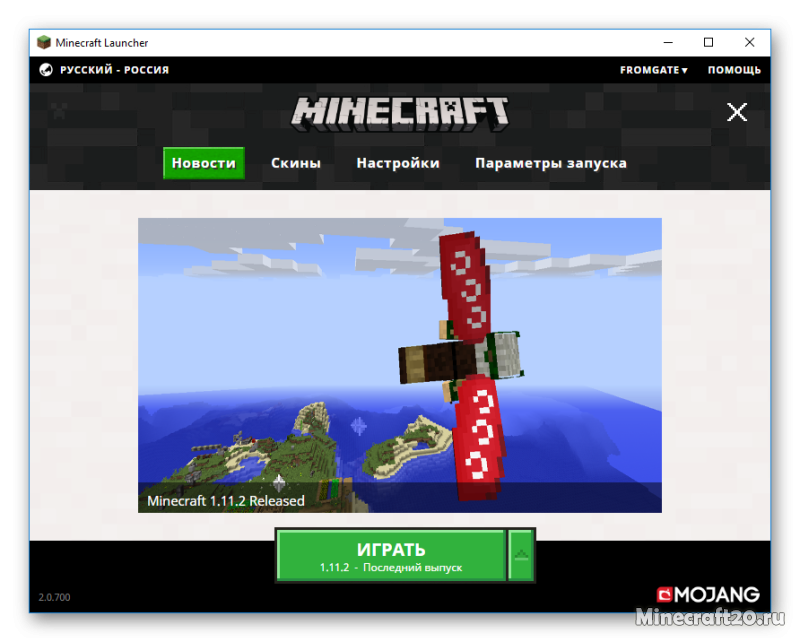Click the Mojang logo
The image size is (800, 642).
tap(708, 595)
